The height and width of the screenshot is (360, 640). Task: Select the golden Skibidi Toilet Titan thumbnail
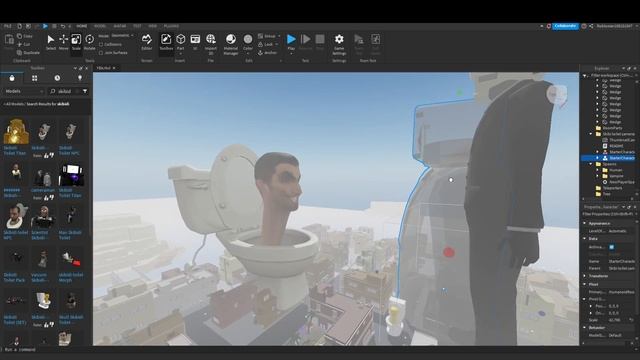point(16,131)
